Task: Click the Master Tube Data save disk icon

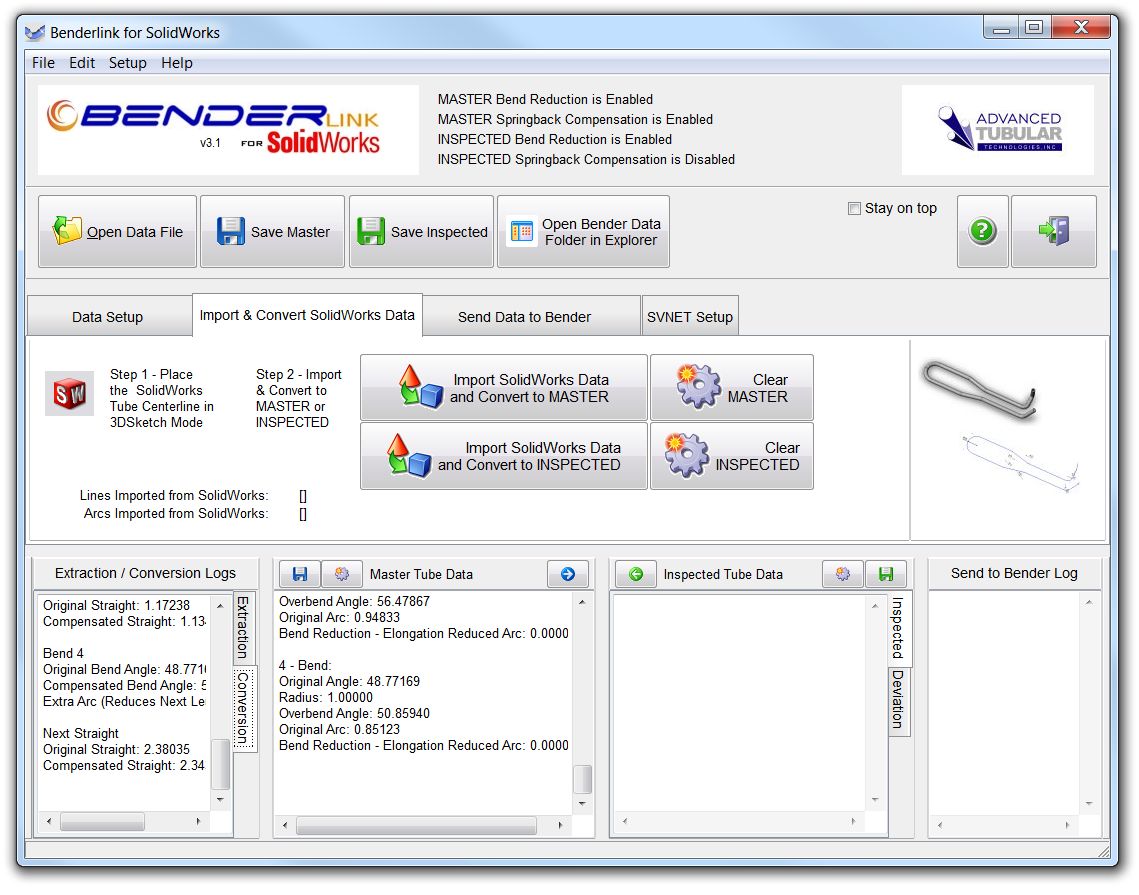Action: [299, 574]
